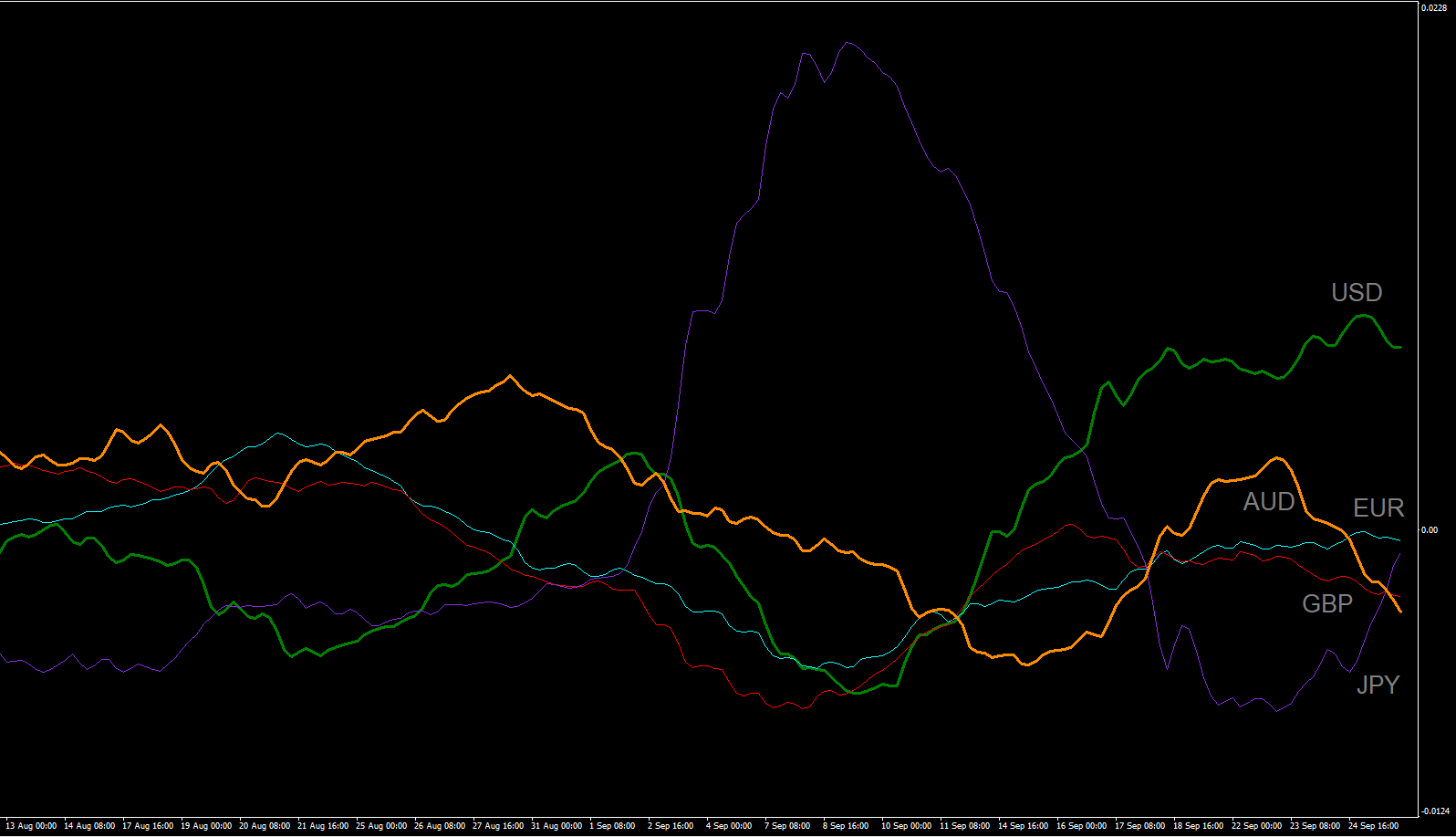
Task: Click the 0.00 level on price scale
Action: click(1430, 530)
